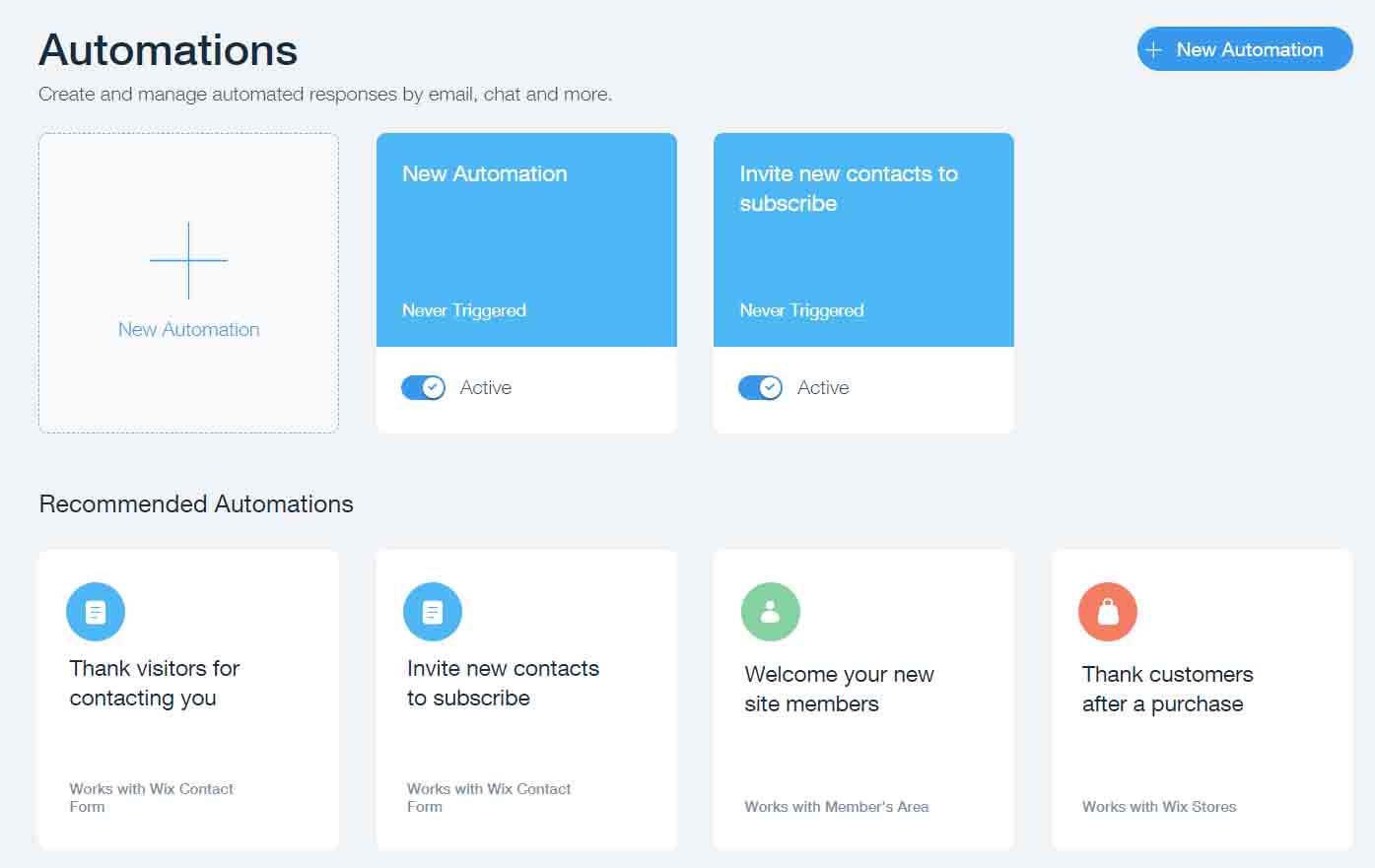
Task: Click the New Automation link in dashed card
Action: 189,330
